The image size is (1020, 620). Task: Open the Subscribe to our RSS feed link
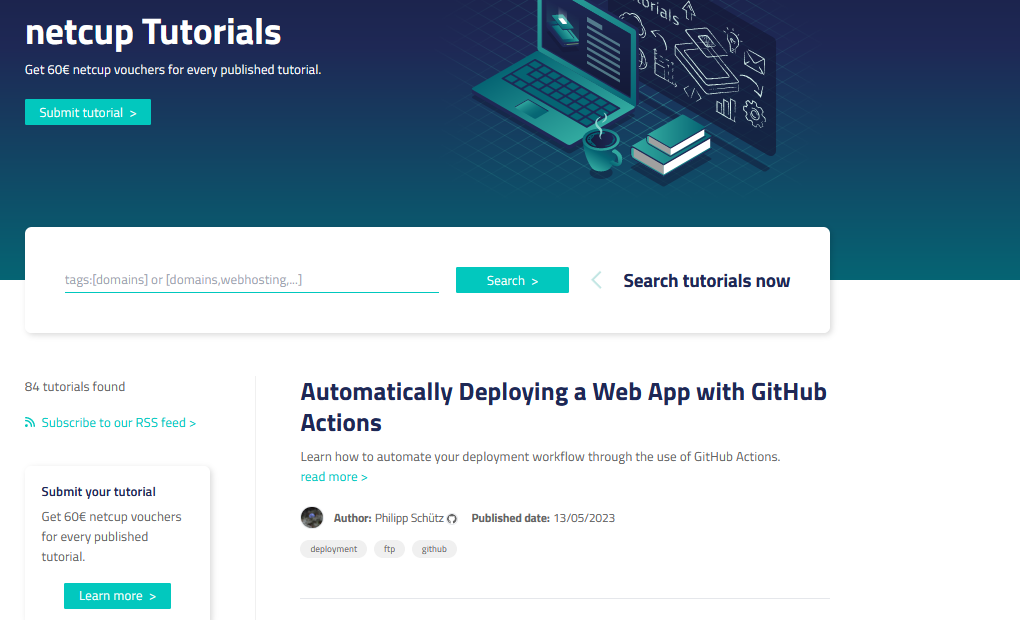click(x=118, y=423)
